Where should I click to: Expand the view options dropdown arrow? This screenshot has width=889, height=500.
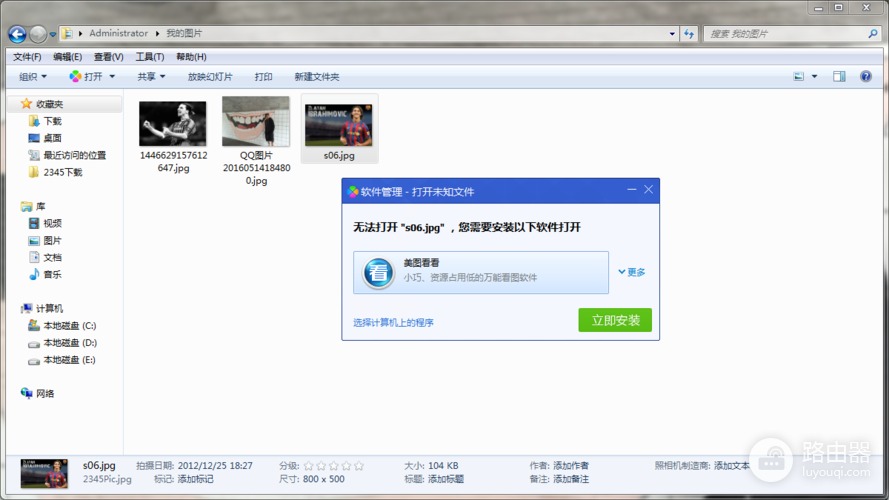point(814,77)
